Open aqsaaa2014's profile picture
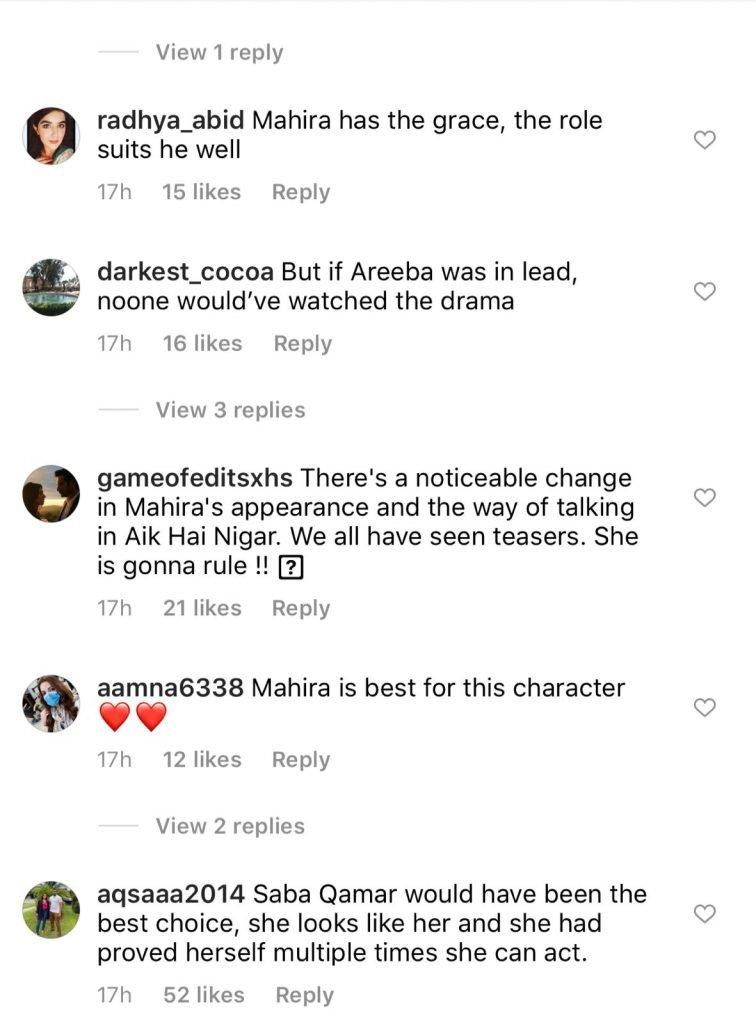 51,909
